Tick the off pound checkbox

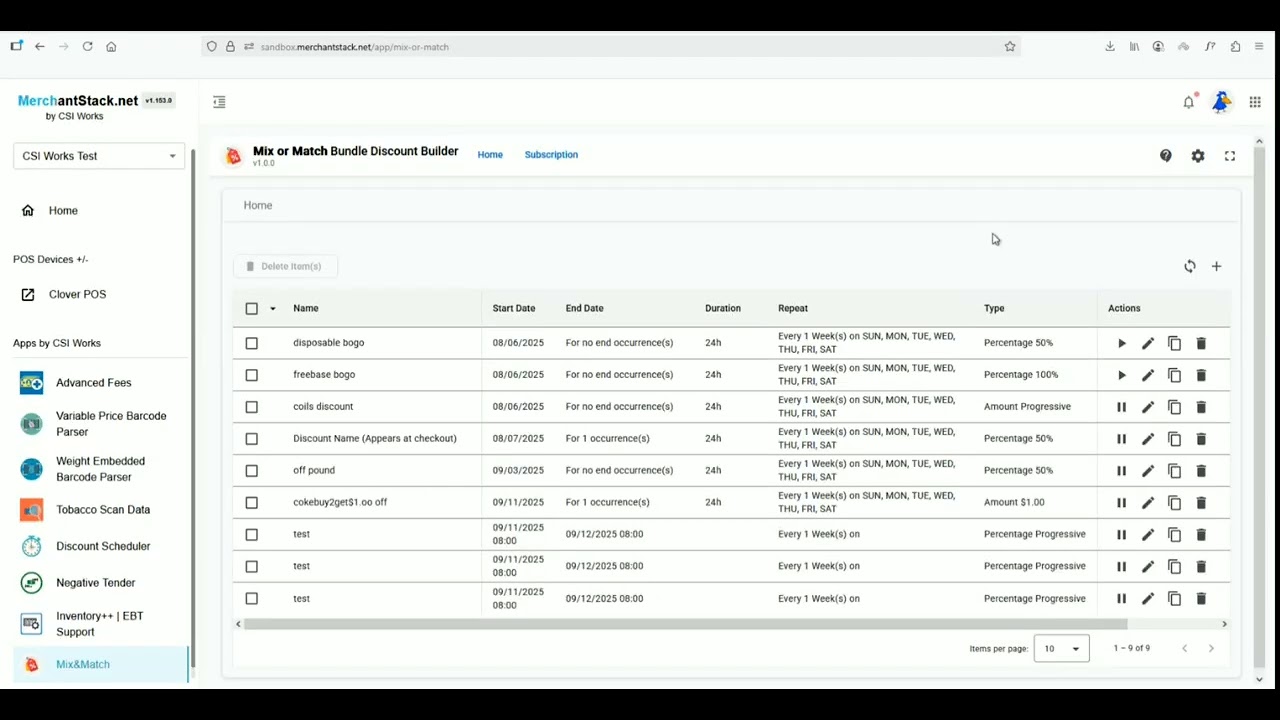251,471
